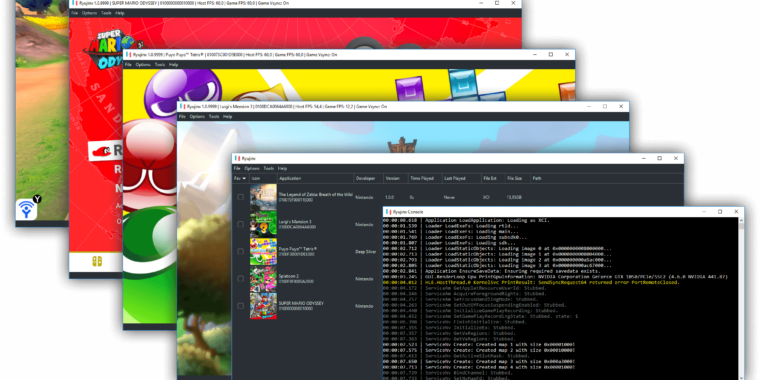Click "XCI" file extension cell
The image size is (760, 380).
coord(487,197)
